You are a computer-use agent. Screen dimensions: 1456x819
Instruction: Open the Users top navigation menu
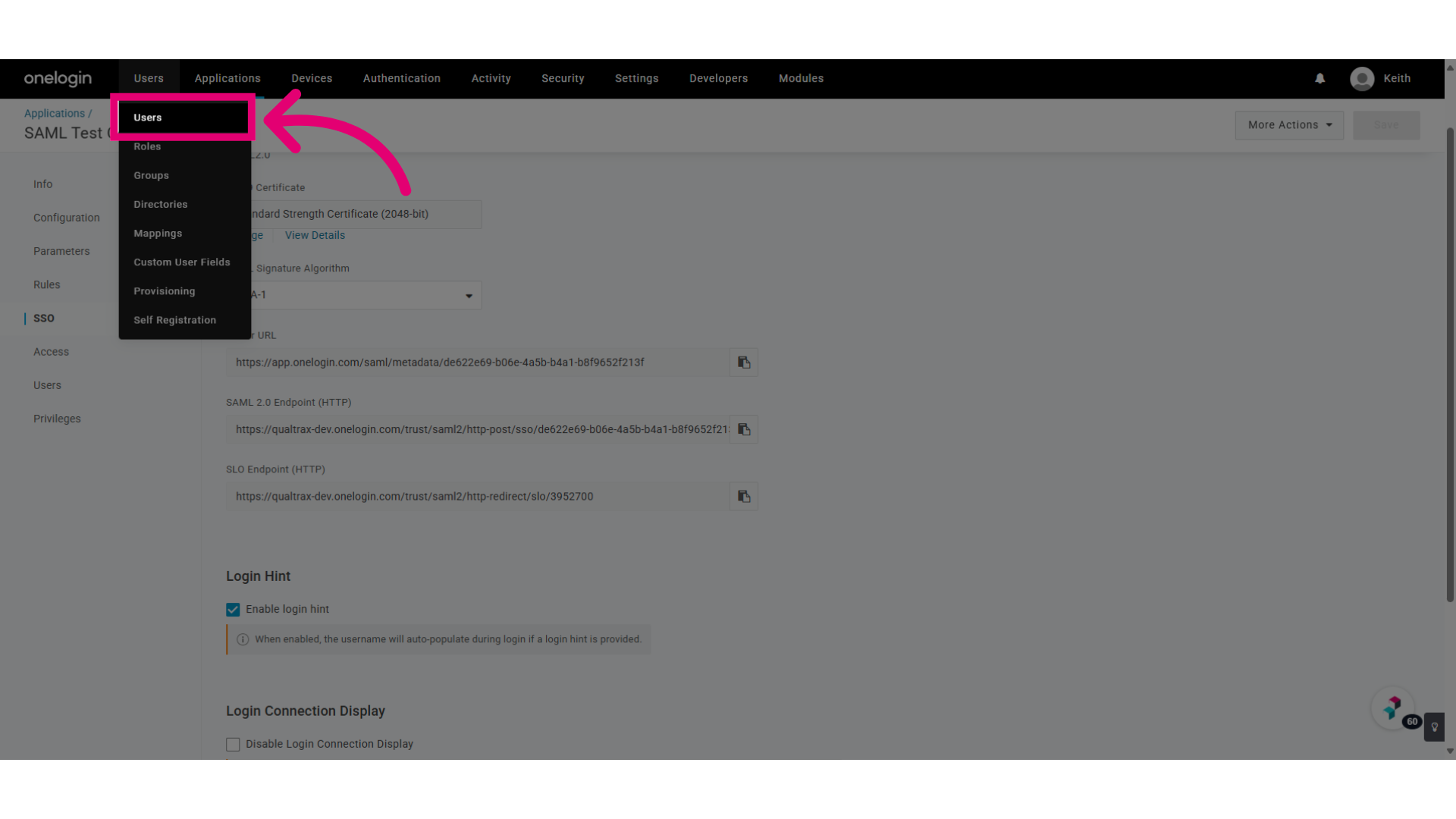tap(149, 79)
